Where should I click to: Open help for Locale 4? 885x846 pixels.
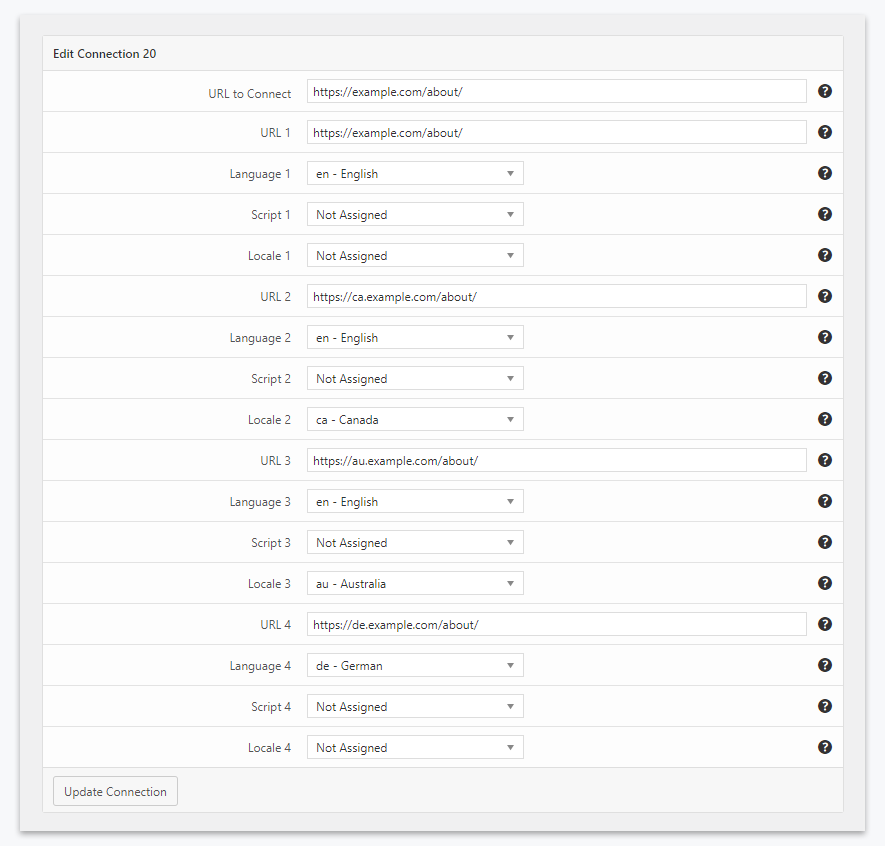pyautogui.click(x=824, y=746)
